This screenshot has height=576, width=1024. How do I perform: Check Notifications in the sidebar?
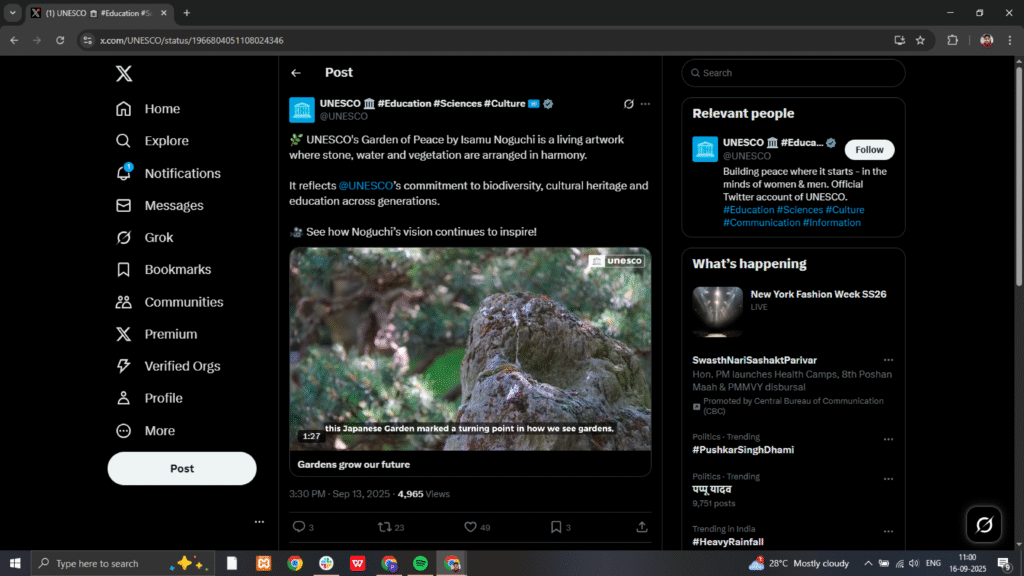pyautogui.click(x=183, y=173)
